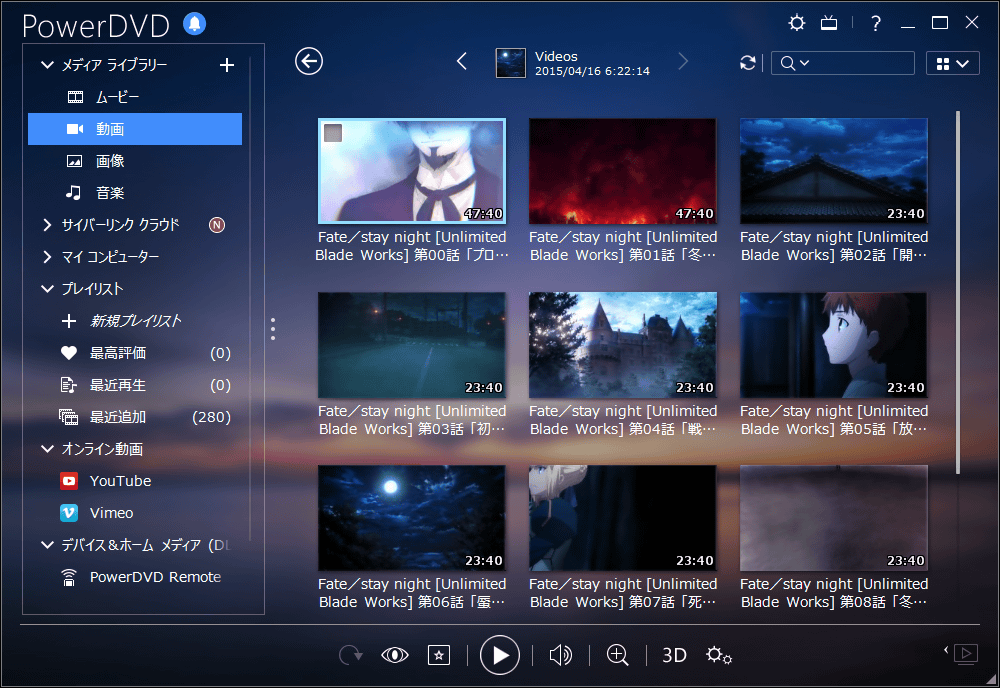The image size is (1000, 688).
Task: Go to previous folder with left chevron
Action: (462, 61)
